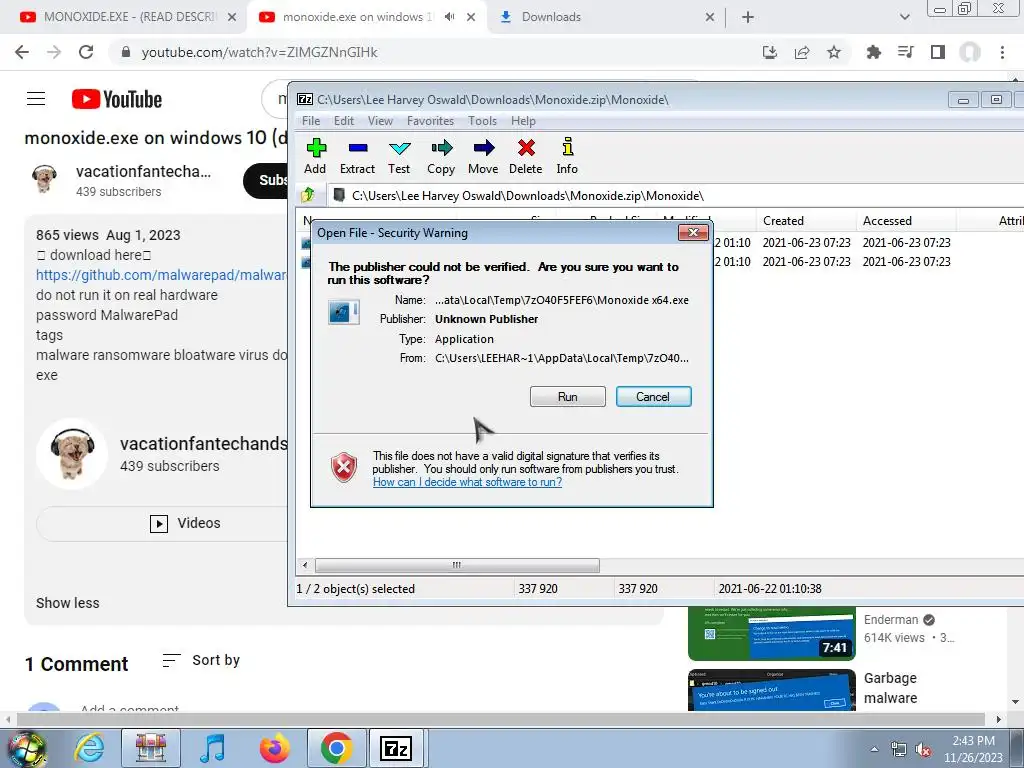Click the share page icon in Chrome

[802, 52]
